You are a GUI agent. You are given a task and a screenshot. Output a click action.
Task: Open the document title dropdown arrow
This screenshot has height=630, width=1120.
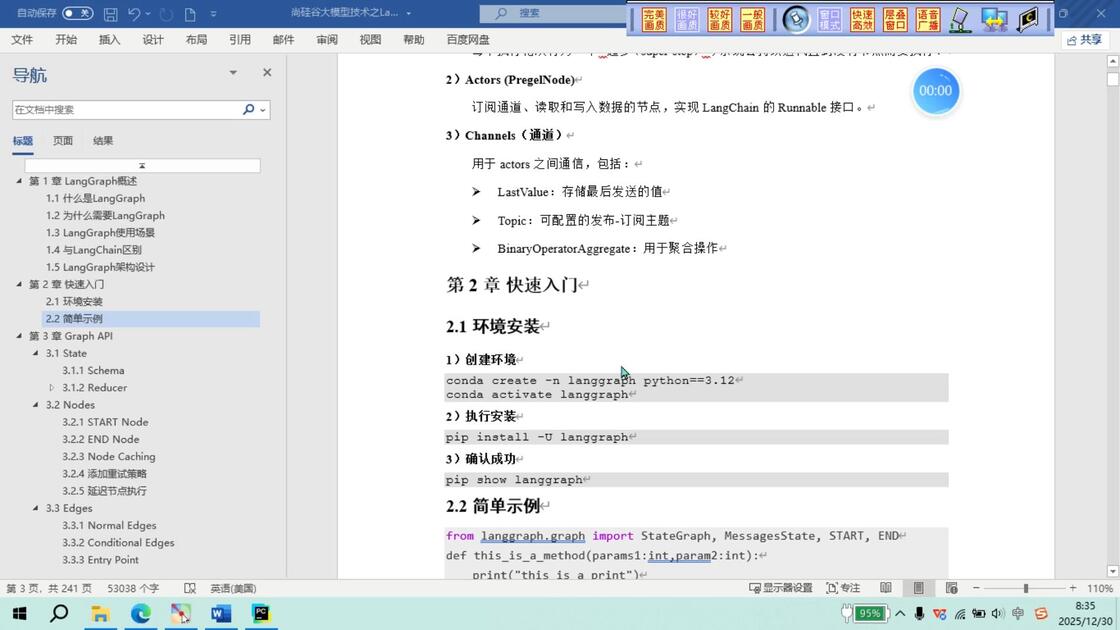coord(409,13)
